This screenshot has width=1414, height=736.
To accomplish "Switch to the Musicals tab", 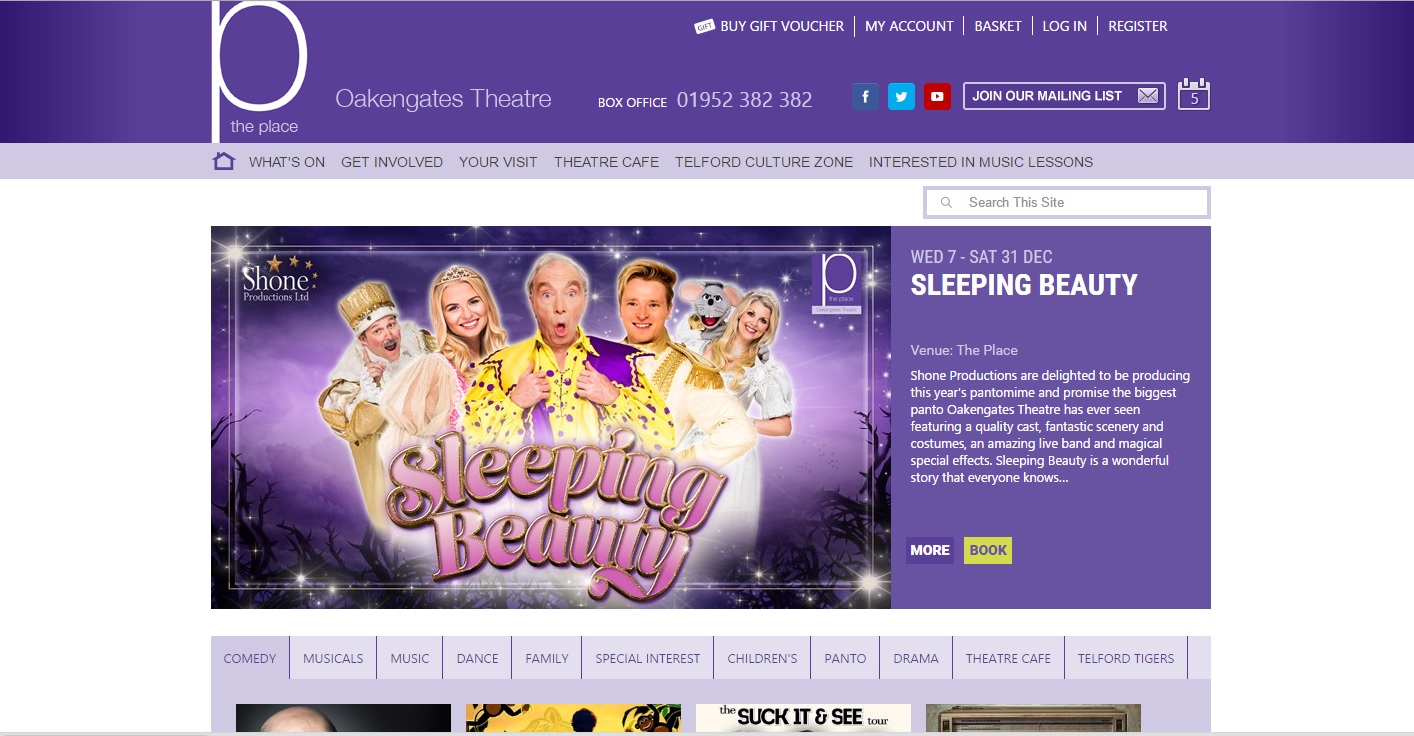I will pyautogui.click(x=333, y=658).
